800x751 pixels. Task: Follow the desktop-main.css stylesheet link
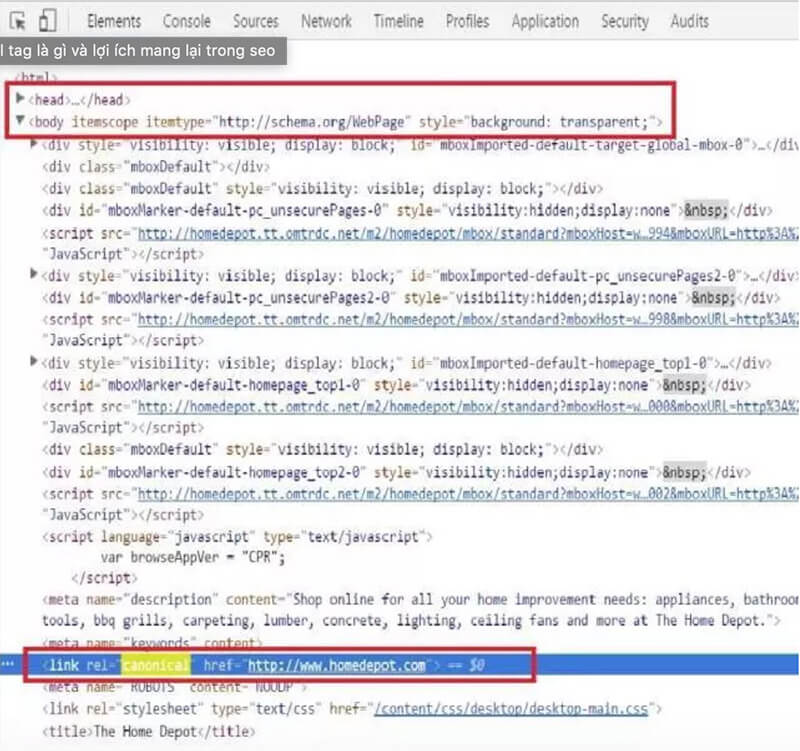coord(511,709)
